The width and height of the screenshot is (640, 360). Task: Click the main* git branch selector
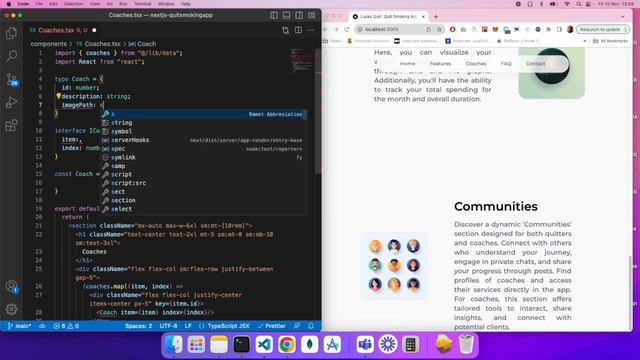pos(19,326)
